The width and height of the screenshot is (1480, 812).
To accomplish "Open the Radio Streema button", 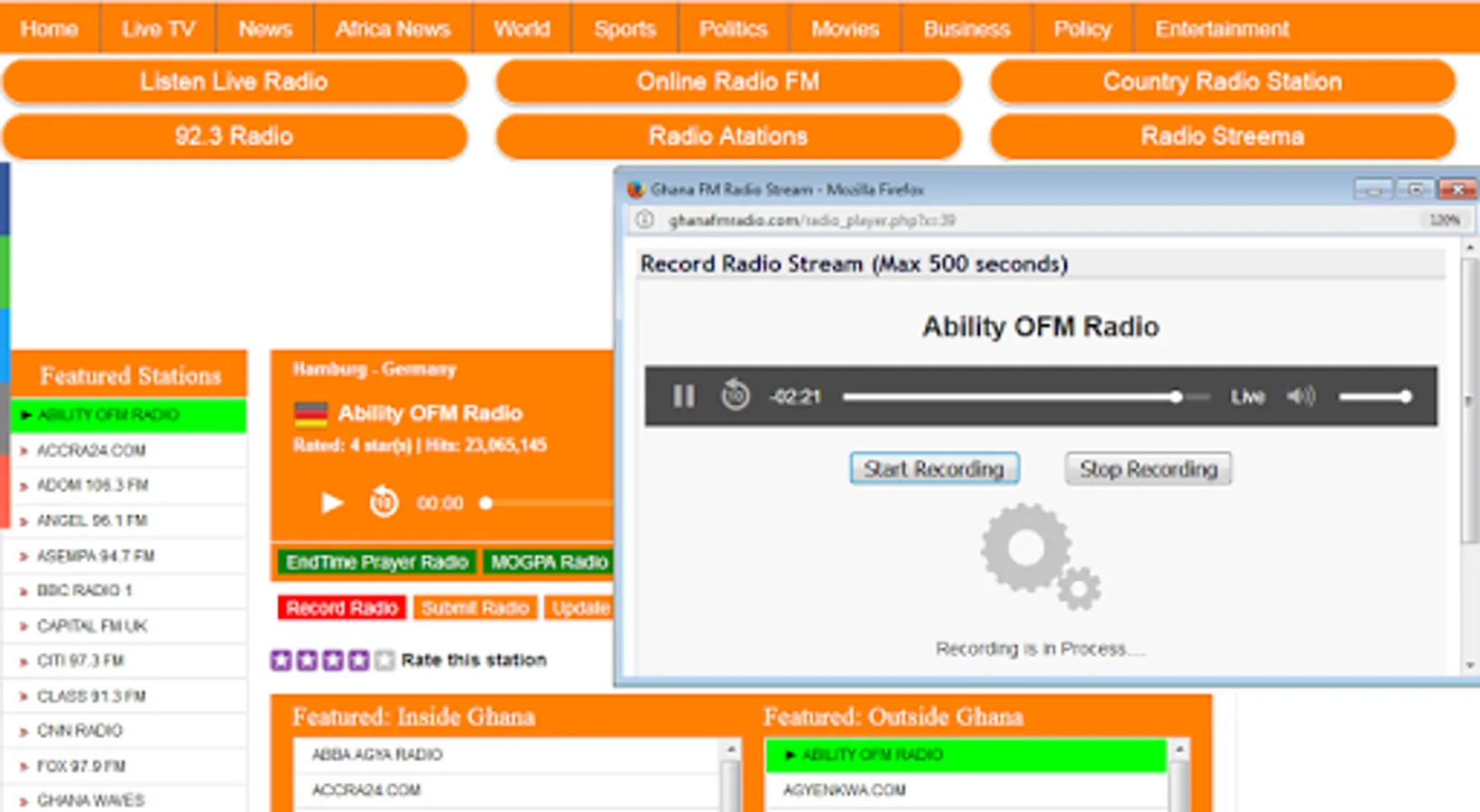I will [x=1223, y=136].
